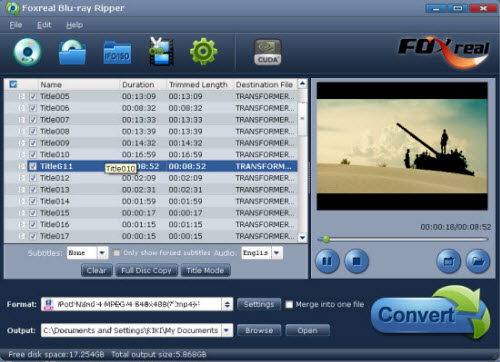Open the Help menu
This screenshot has height=362, width=500.
point(74,25)
